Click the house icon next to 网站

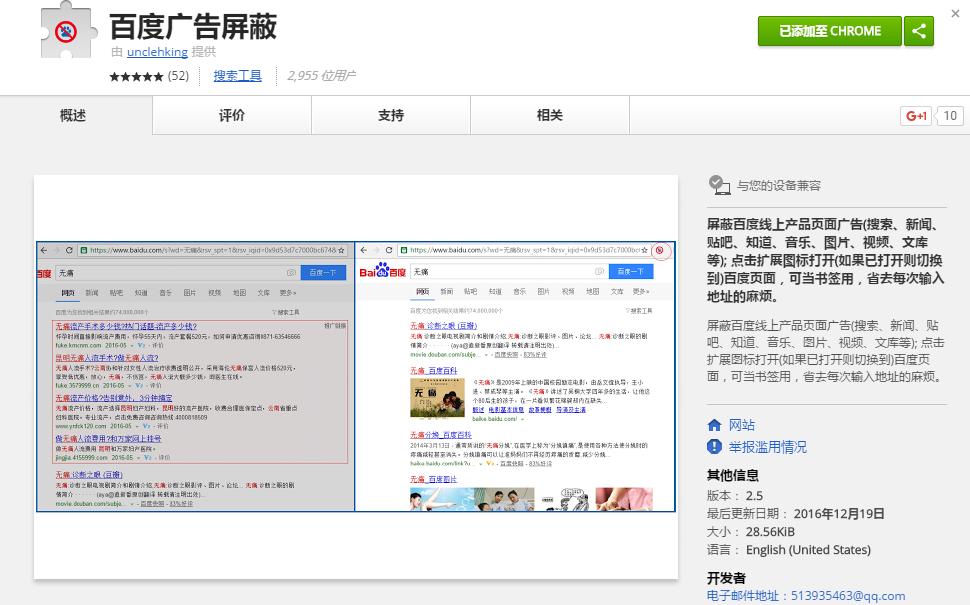[713, 423]
